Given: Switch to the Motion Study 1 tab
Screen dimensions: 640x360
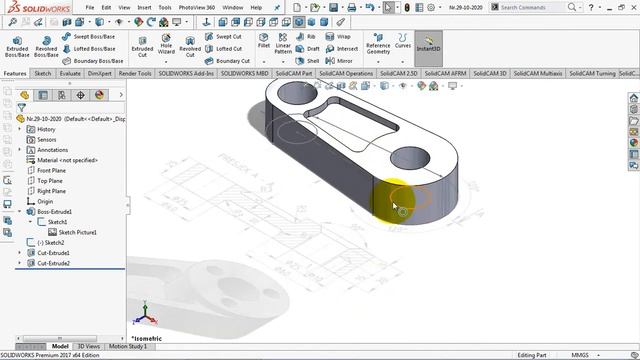Looking at the screenshot, I should pos(127,347).
